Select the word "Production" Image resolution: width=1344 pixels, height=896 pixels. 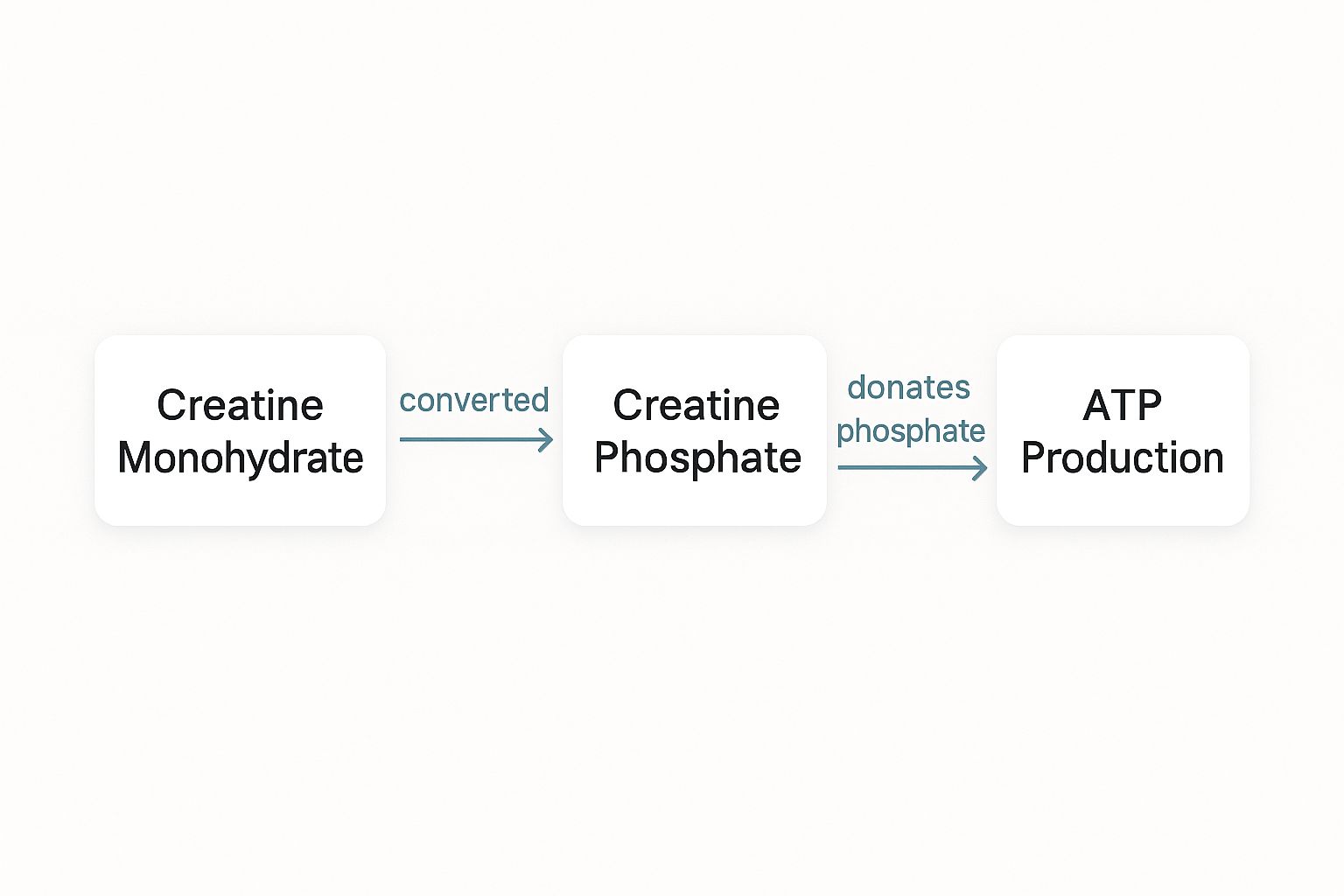click(x=1123, y=458)
